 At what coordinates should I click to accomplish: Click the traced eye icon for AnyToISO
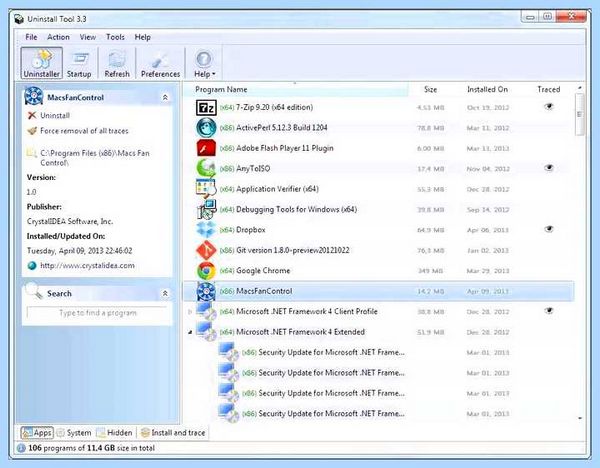pyautogui.click(x=549, y=168)
